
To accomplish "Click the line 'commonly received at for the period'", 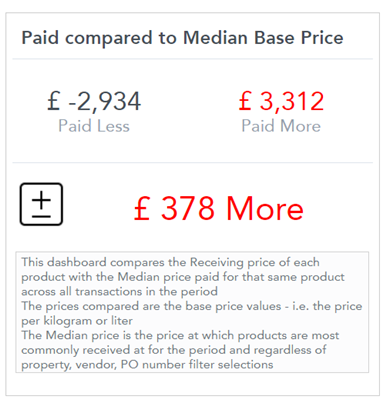I will click(x=174, y=350).
